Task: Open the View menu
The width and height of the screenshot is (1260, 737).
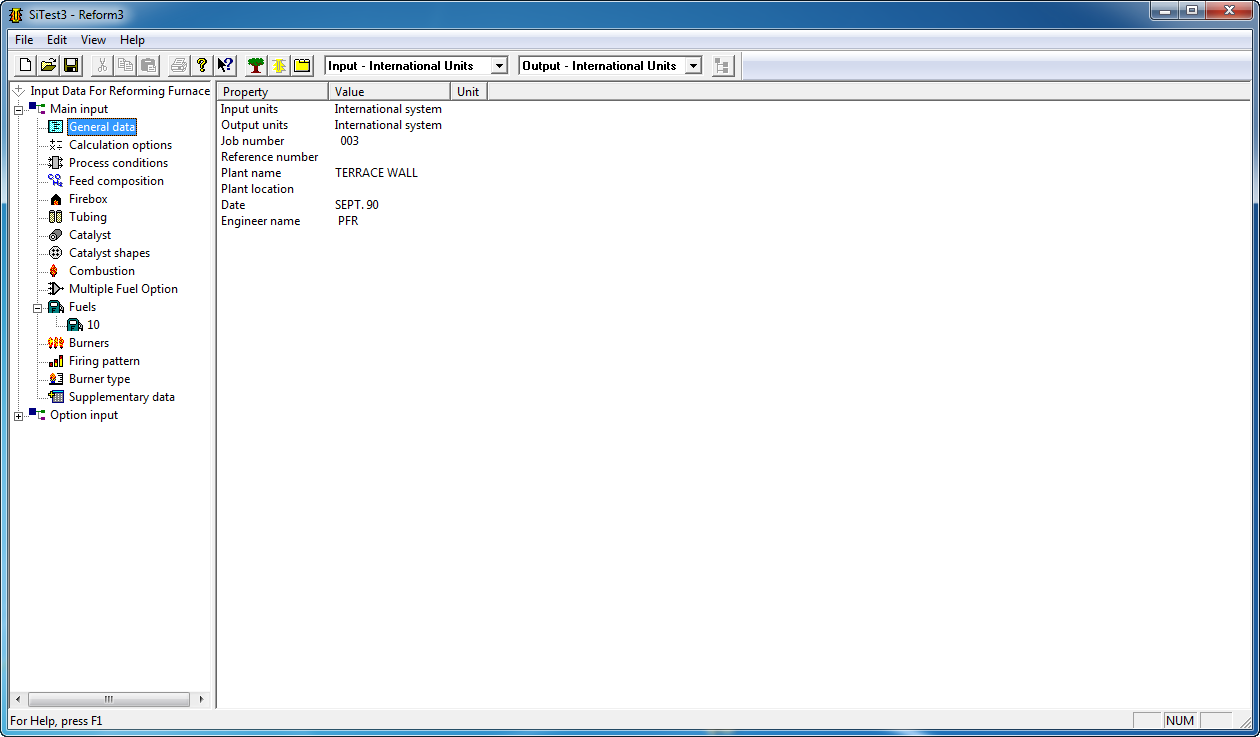Action: tap(93, 40)
